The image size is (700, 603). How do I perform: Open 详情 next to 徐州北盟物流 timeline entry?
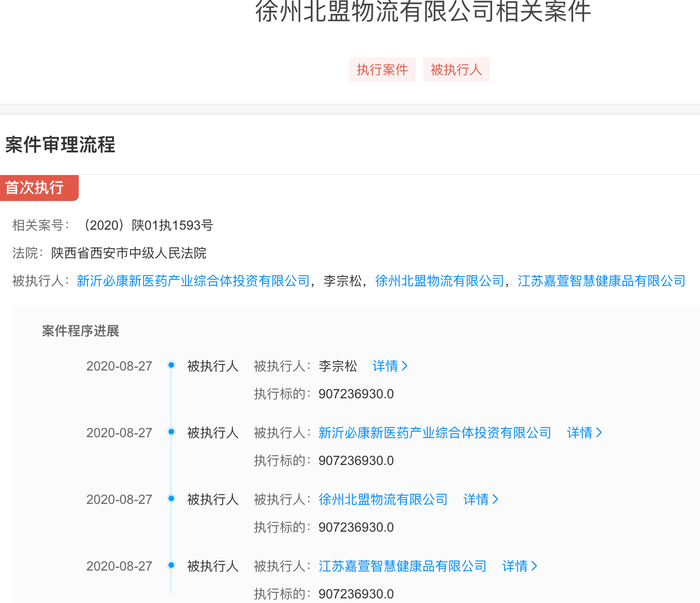481,499
